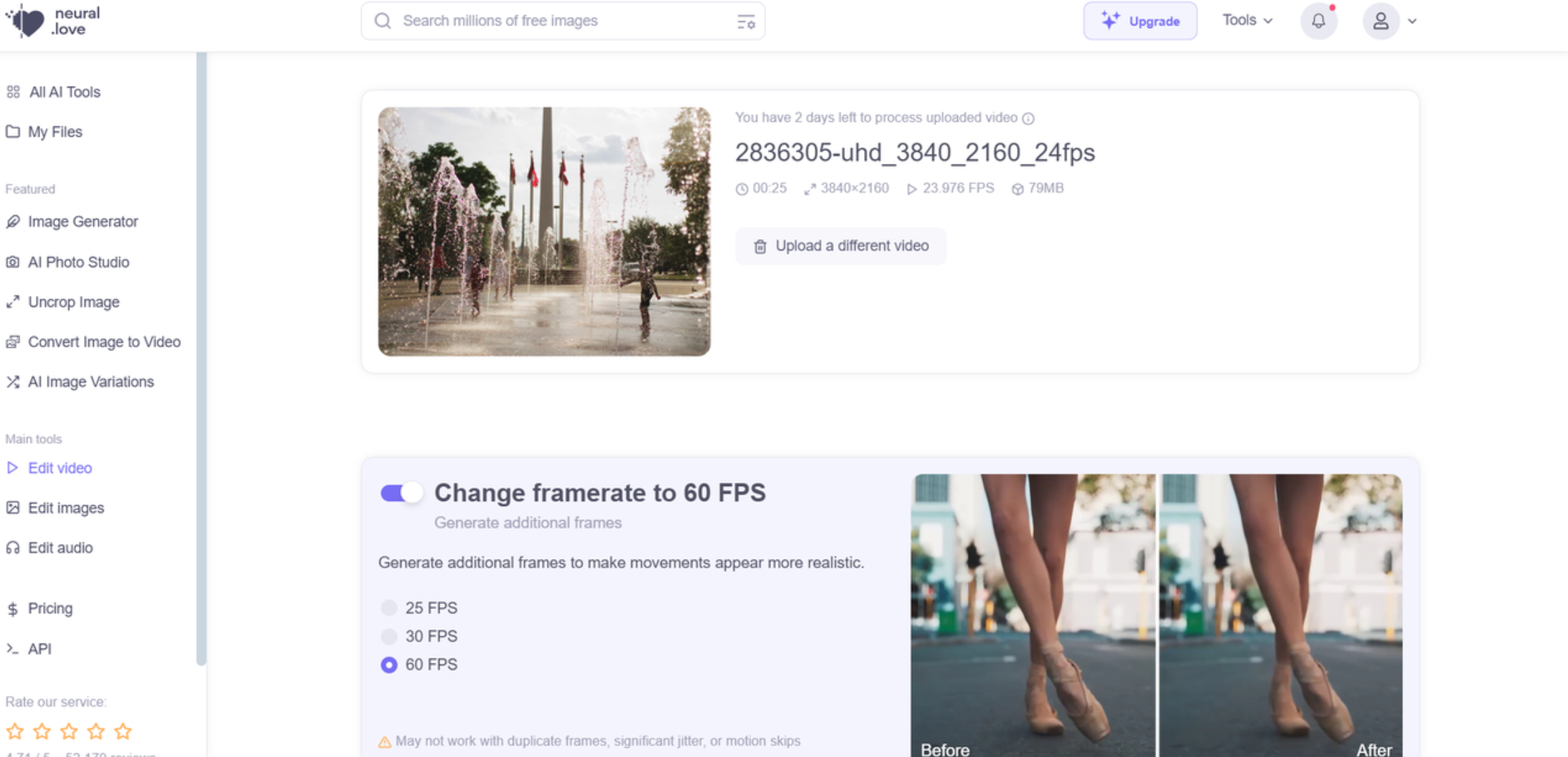The height and width of the screenshot is (757, 1568).
Task: Open the Edit audio section
Action: (61, 547)
